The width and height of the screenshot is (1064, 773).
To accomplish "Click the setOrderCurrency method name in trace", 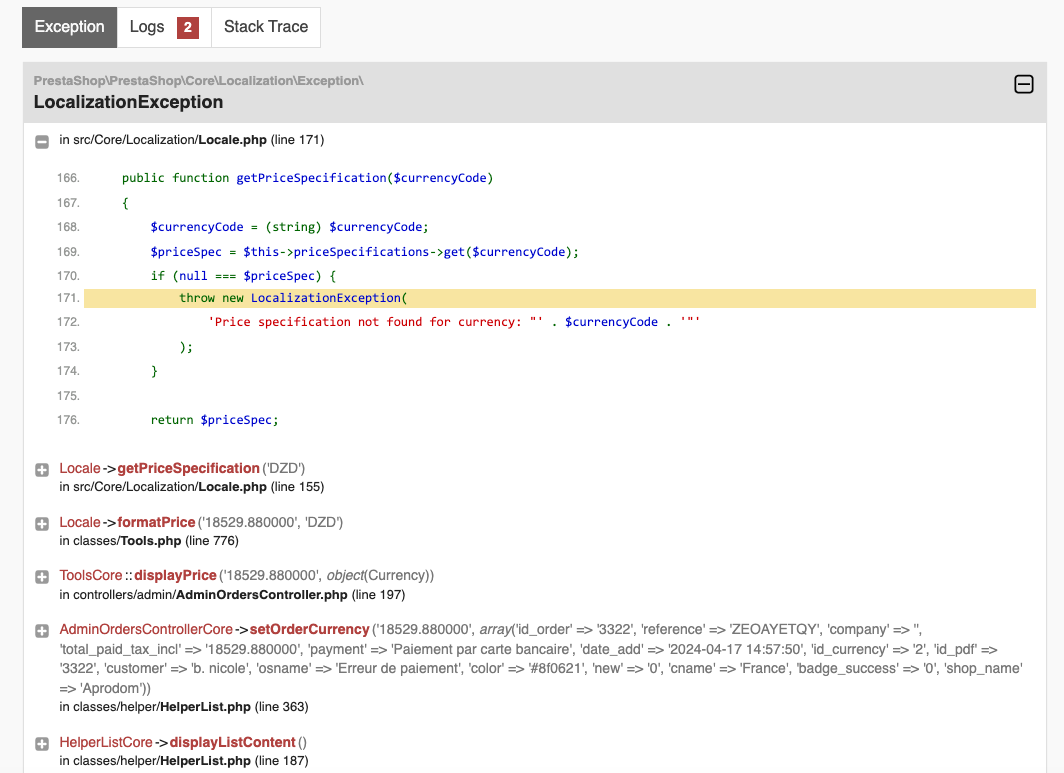I will coord(309,629).
